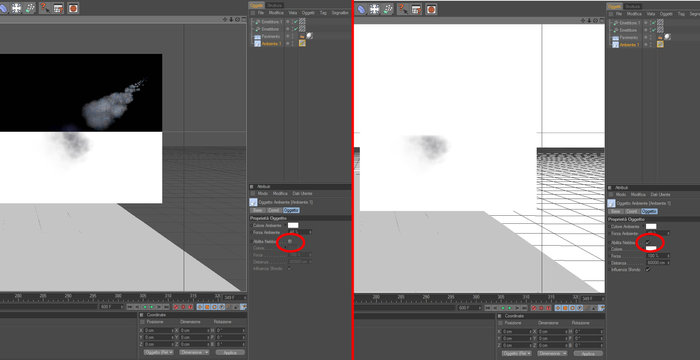Toggle Influenza Sfondo checkbox in right screenshot
Screen dimensions: 700x360
[x=648, y=270]
